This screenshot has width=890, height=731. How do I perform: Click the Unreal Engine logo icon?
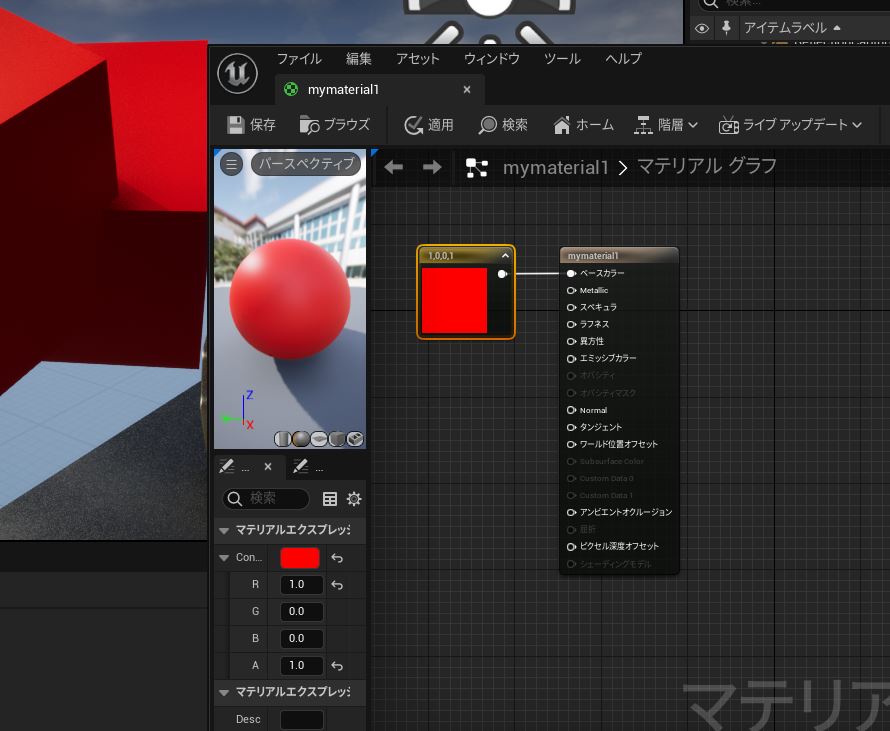[x=237, y=73]
